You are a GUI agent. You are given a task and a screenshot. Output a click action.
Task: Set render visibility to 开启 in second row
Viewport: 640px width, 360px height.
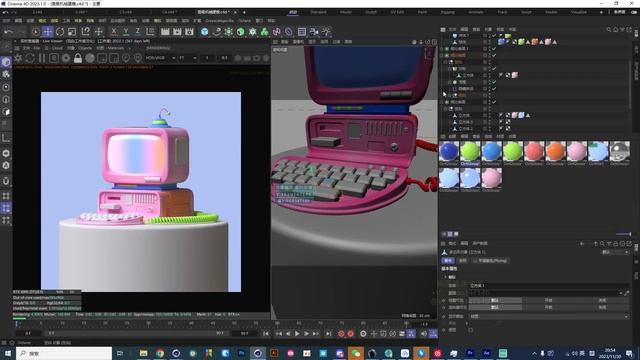click(548, 307)
